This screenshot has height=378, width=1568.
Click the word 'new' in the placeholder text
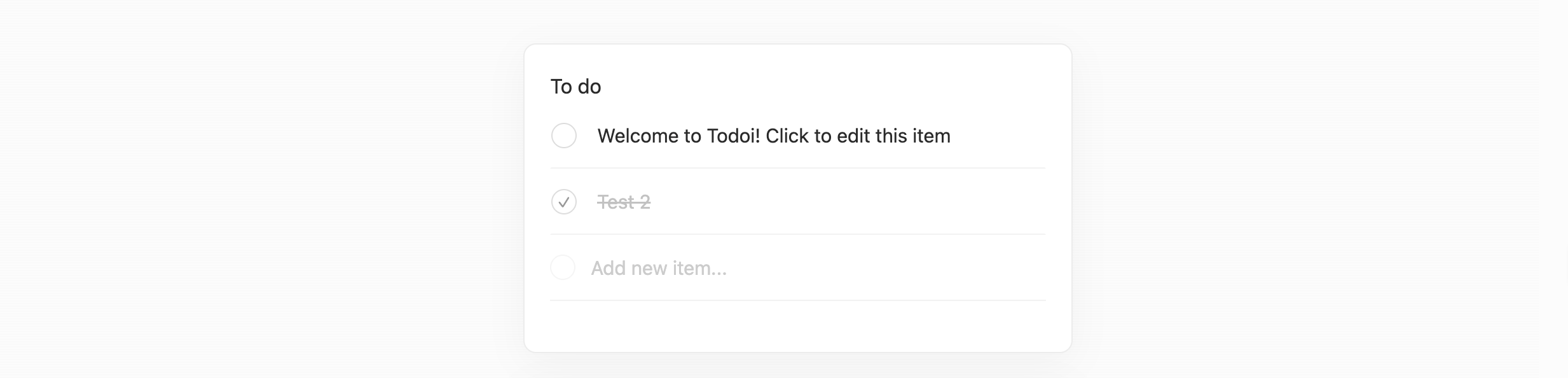click(x=649, y=269)
